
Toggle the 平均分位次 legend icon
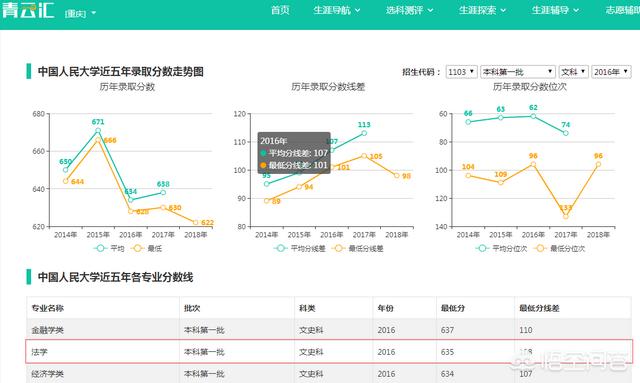point(482,248)
